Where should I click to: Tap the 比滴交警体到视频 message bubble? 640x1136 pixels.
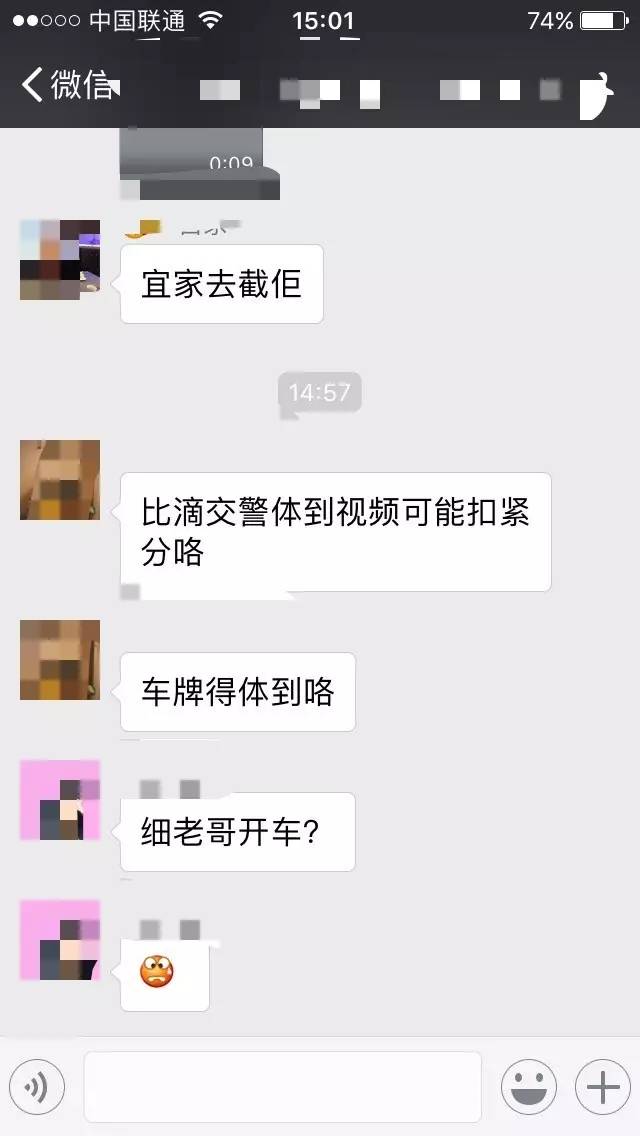(x=336, y=532)
